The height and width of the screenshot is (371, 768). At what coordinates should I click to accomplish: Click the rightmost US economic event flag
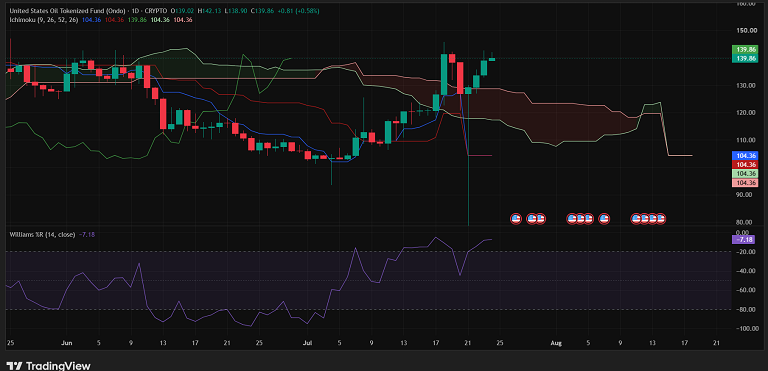(660, 219)
